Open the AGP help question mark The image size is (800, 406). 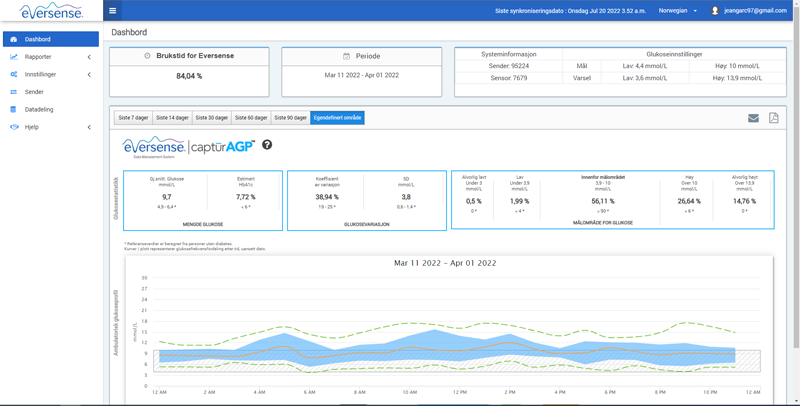(x=267, y=145)
